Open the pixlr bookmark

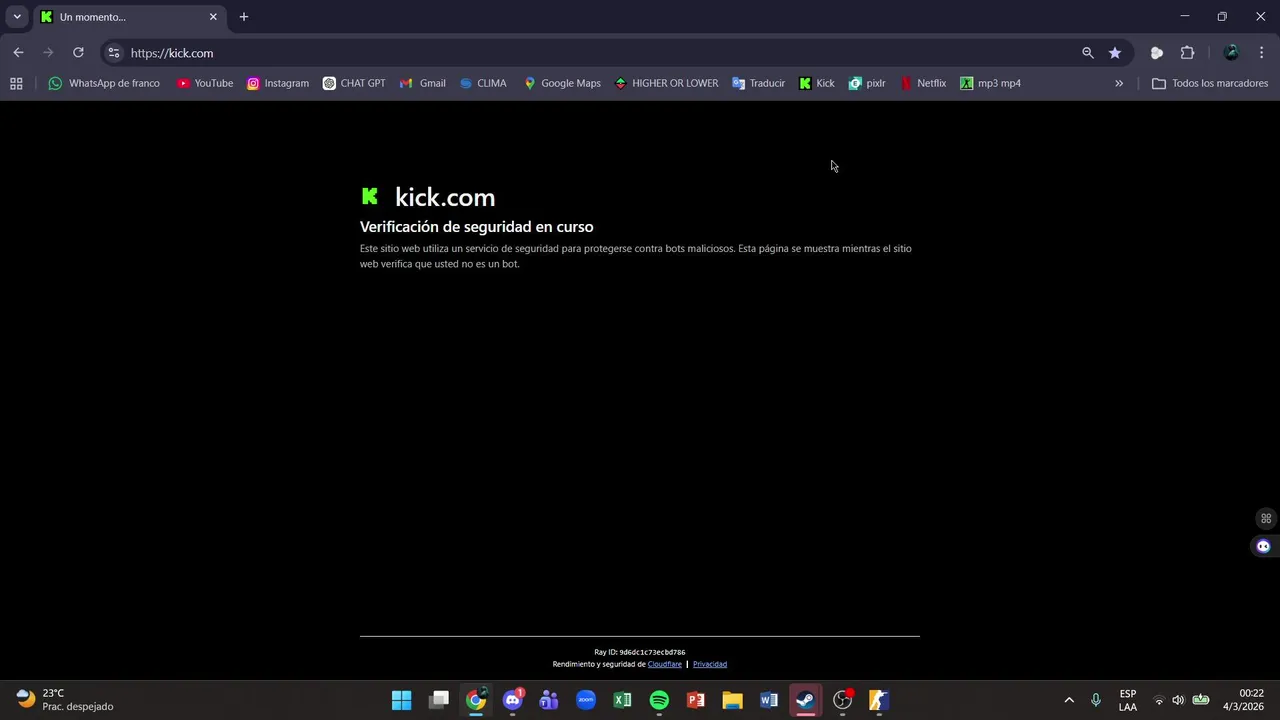866,83
